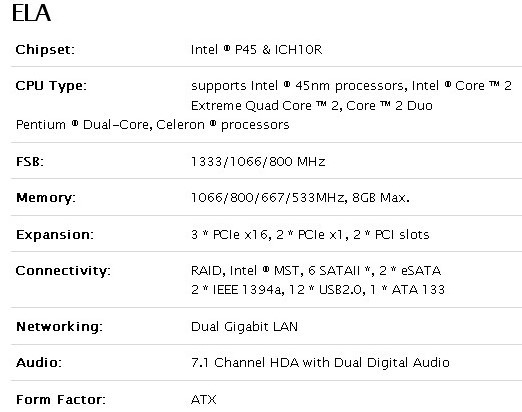Image resolution: width=522 pixels, height=412 pixels.
Task: Click the Dual Gigabit LAN value
Action: tap(244, 326)
